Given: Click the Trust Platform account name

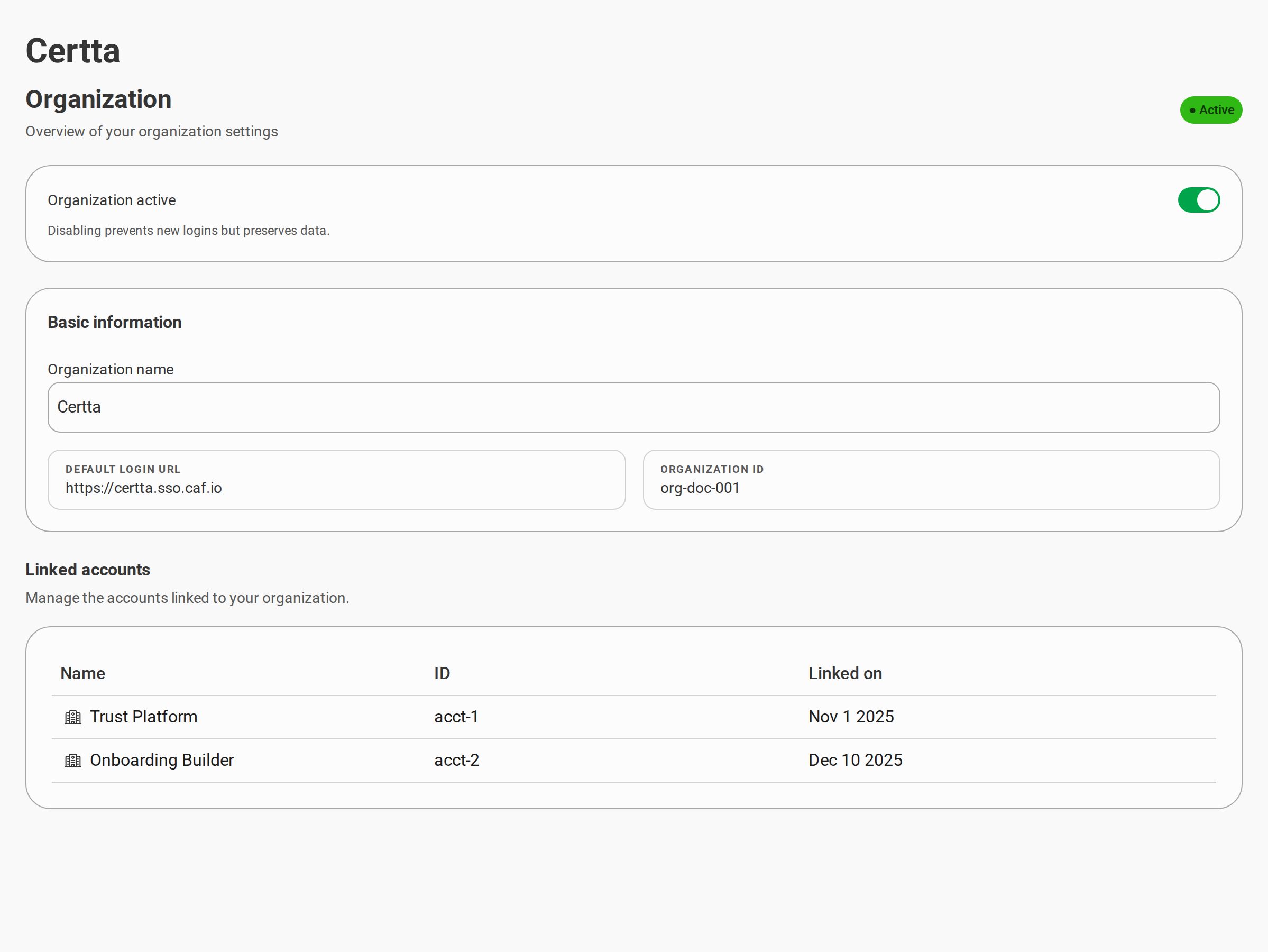Looking at the screenshot, I should (143, 717).
